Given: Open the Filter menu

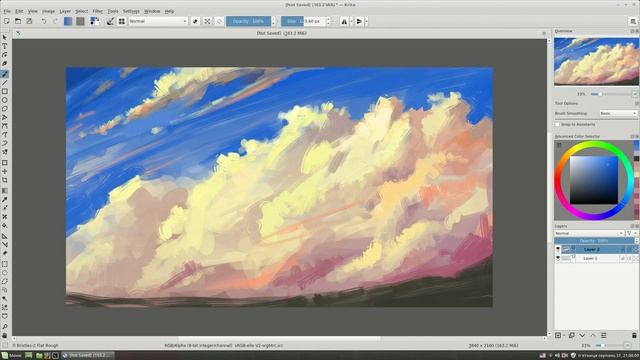Looking at the screenshot, I should click(98, 11).
